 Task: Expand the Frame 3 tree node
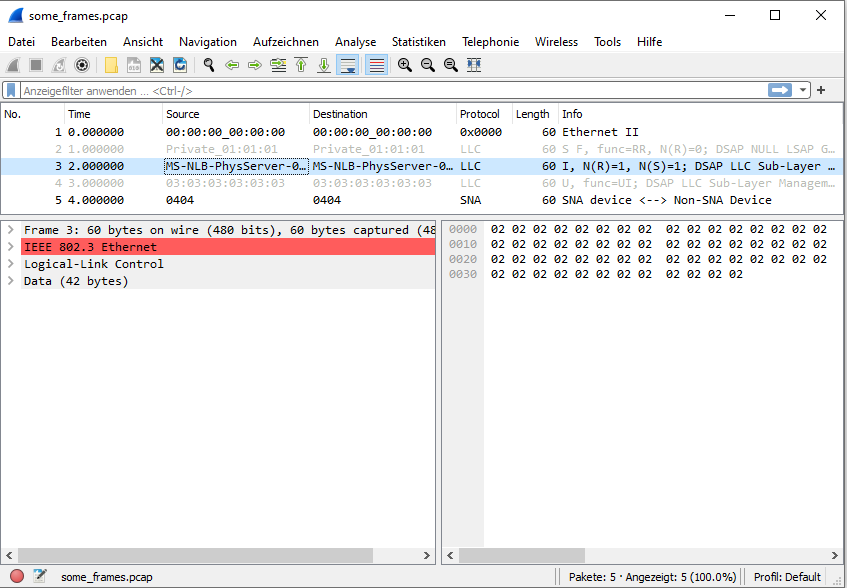point(10,230)
